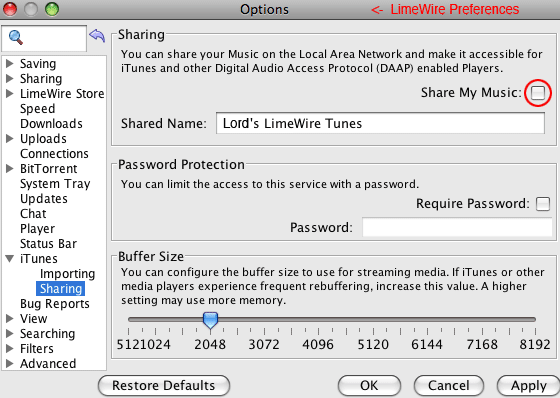Click the blue back arrow icon
This screenshot has width=560, height=398.
97,36
